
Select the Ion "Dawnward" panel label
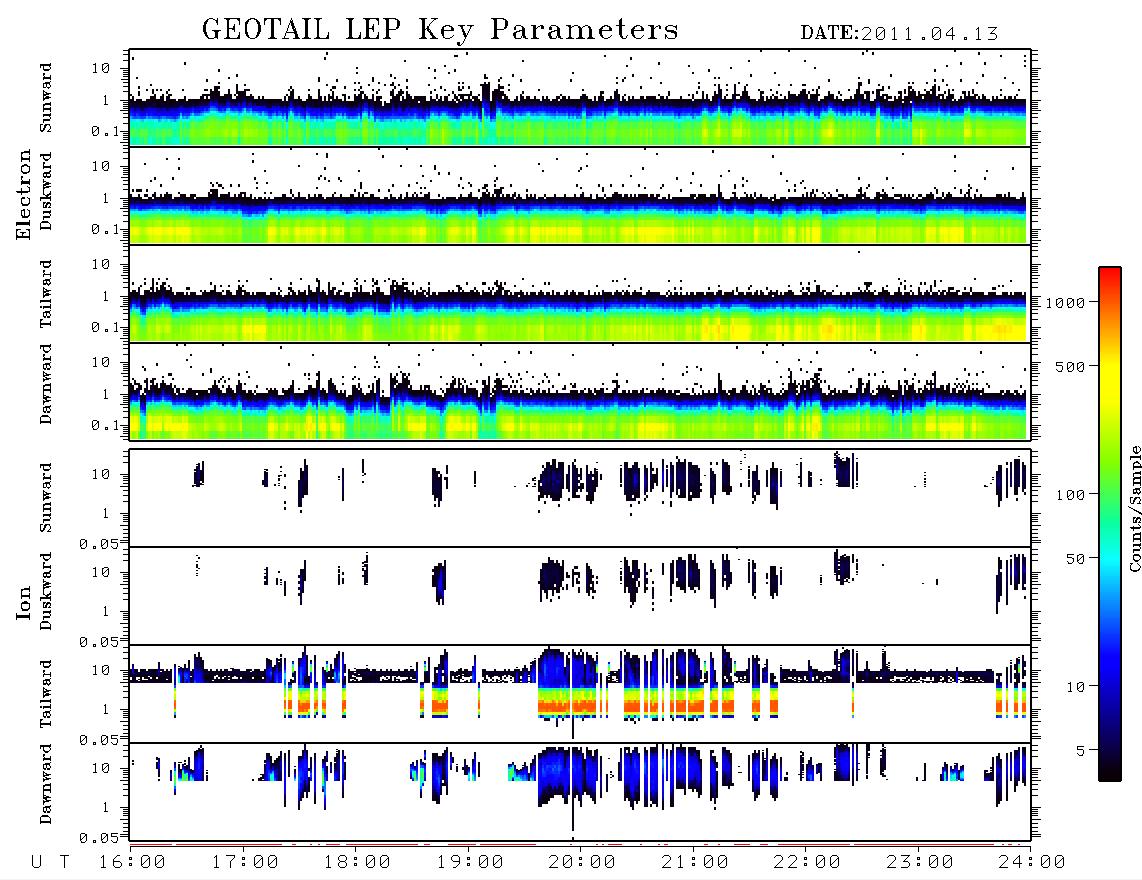pyautogui.click(x=46, y=784)
